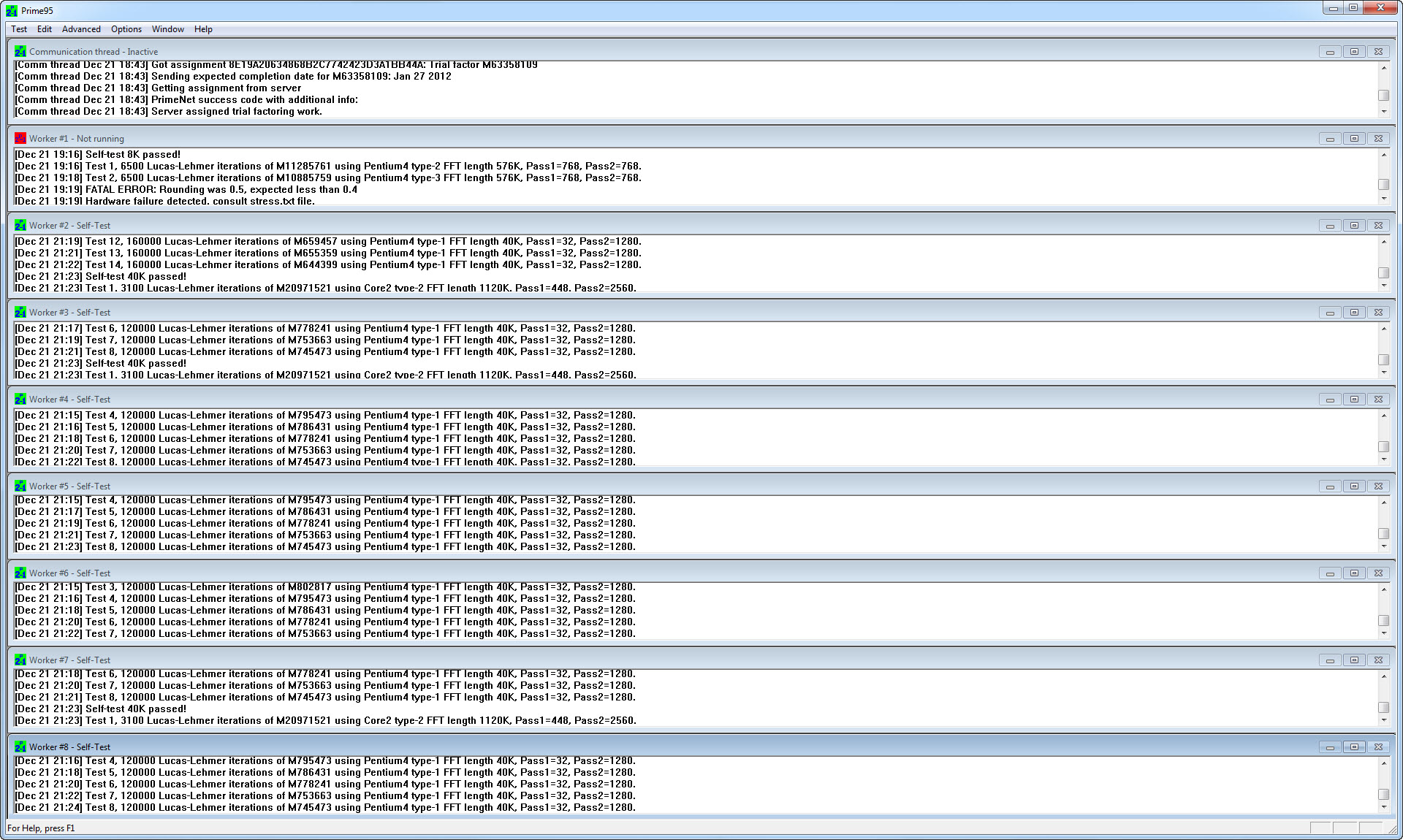Click the Worker #7 window icon
Viewport: 1403px width, 840px height.
[x=20, y=660]
